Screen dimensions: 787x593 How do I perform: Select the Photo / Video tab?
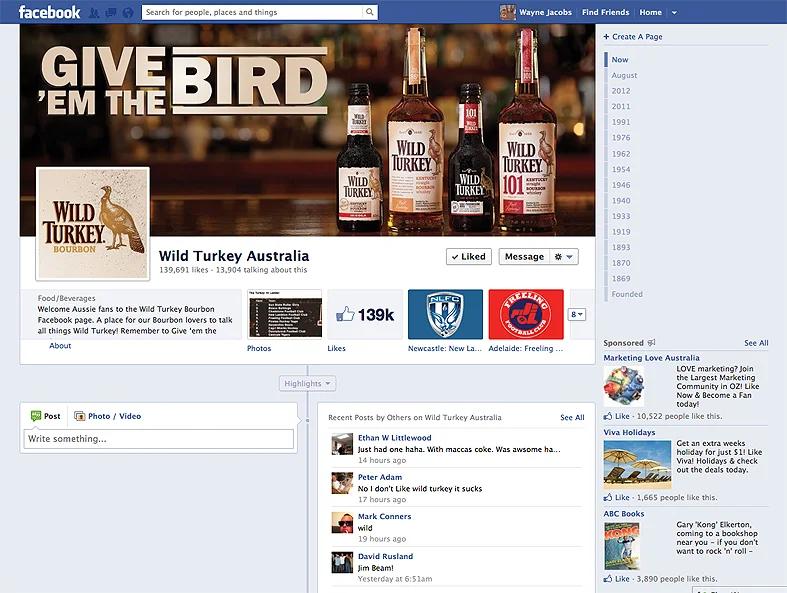click(x=108, y=416)
